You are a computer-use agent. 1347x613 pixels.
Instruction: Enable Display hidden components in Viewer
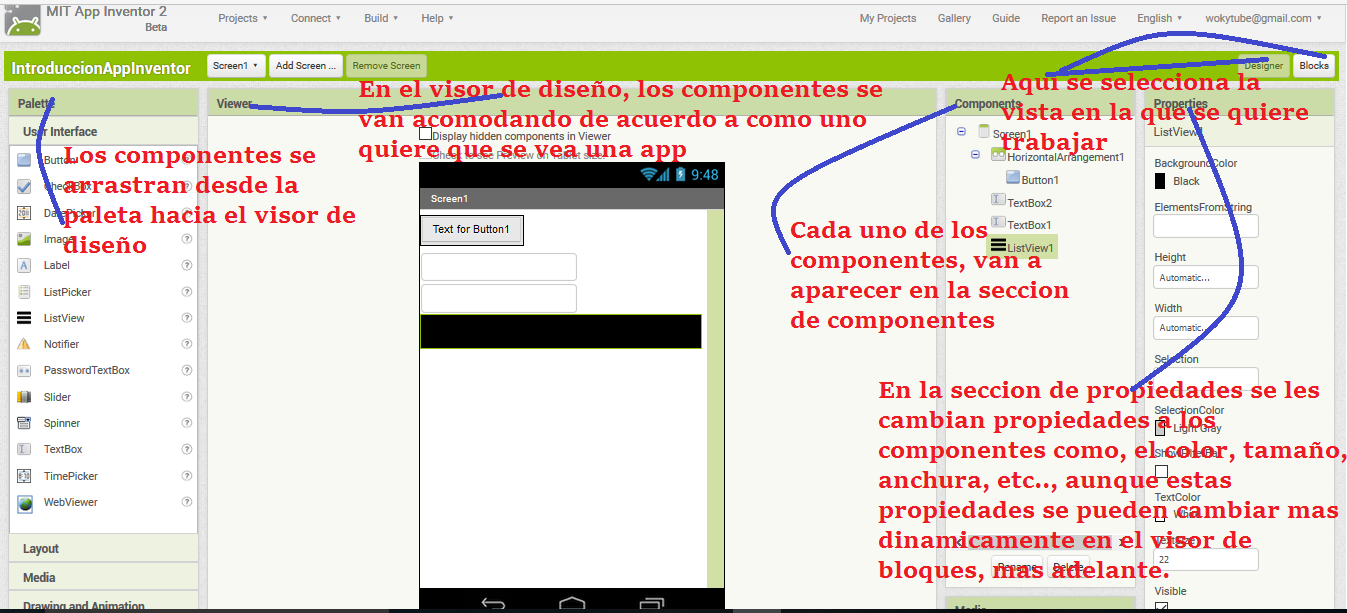(425, 134)
